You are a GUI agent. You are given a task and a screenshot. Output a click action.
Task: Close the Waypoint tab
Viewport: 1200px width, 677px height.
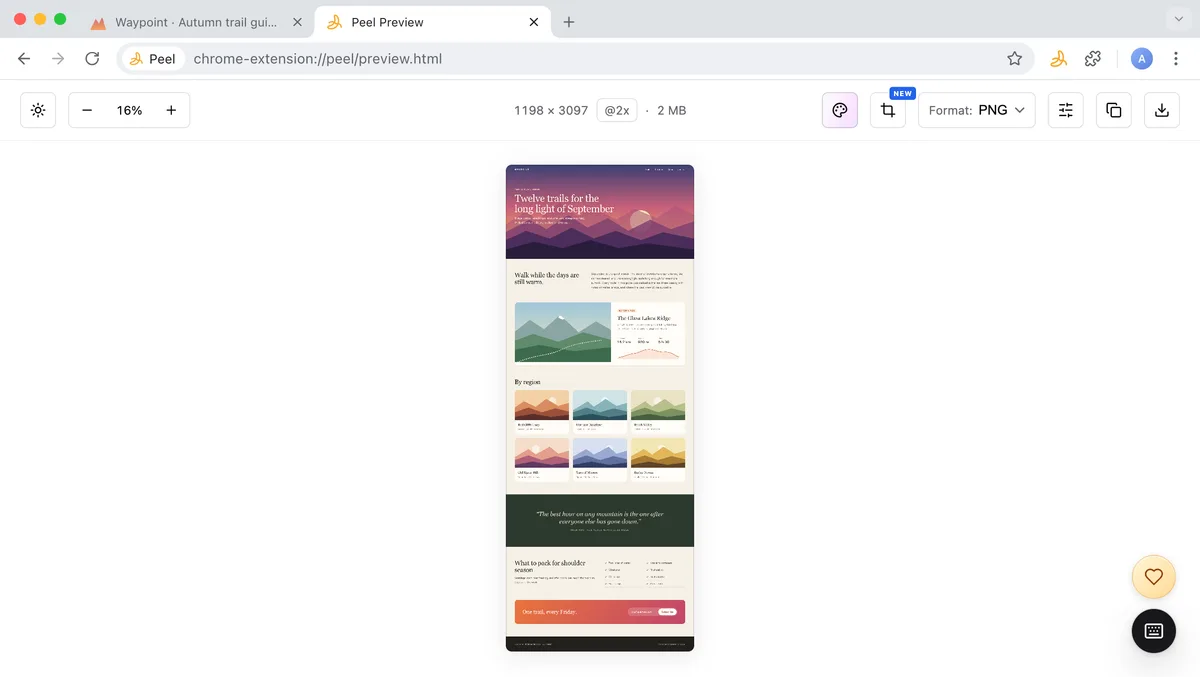point(297,22)
